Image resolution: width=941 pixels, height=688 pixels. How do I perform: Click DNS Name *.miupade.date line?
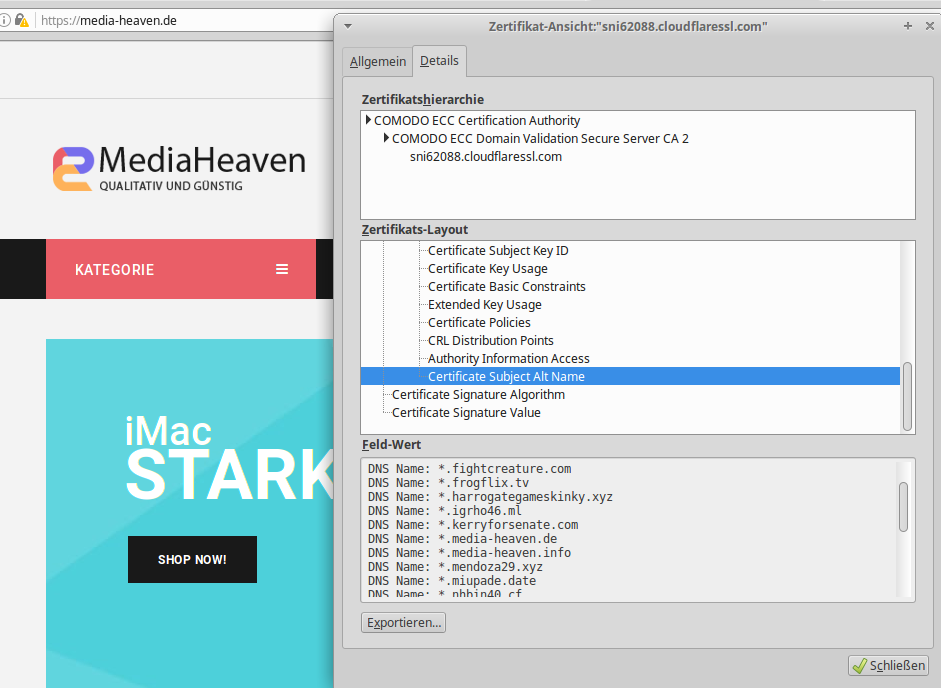coord(452,581)
